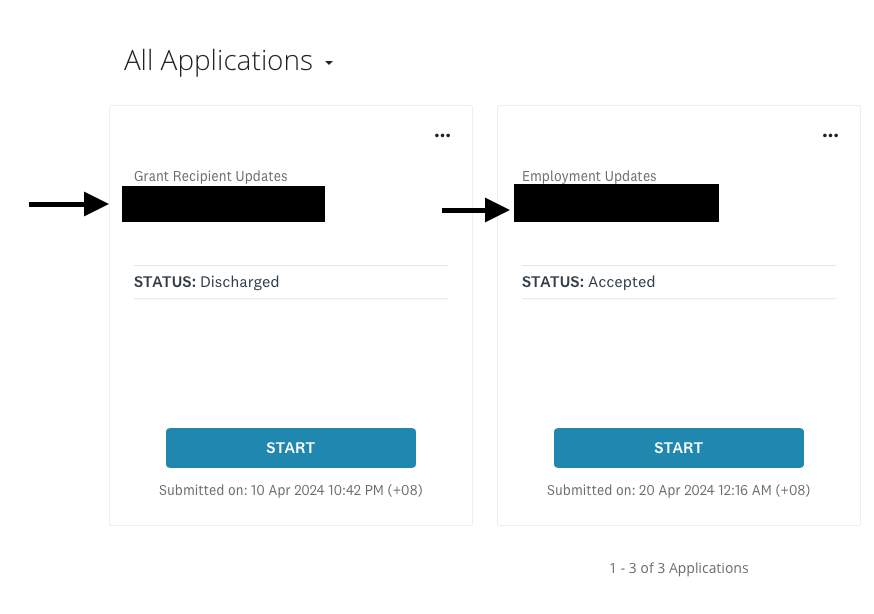Select the Grant Recipient Updates label

tap(211, 176)
